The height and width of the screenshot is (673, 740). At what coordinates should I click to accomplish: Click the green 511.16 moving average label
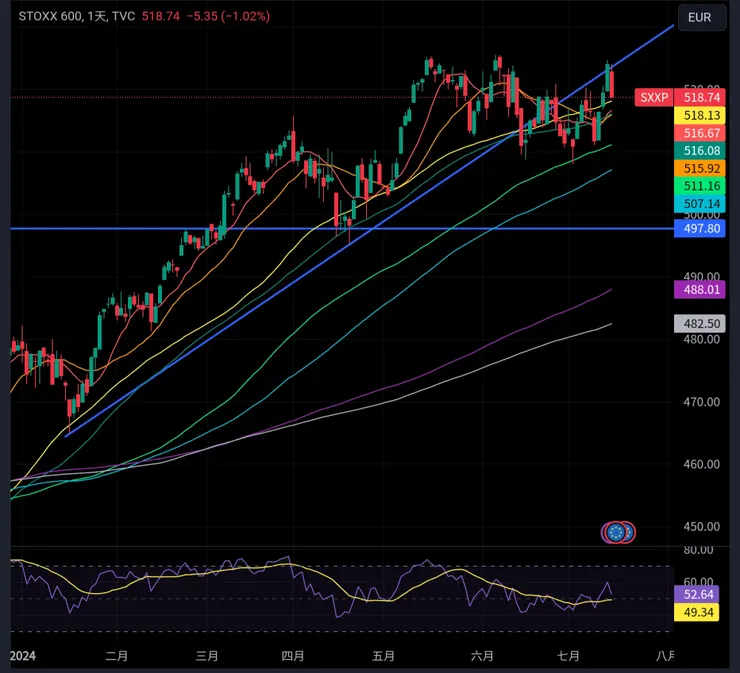[x=699, y=186]
